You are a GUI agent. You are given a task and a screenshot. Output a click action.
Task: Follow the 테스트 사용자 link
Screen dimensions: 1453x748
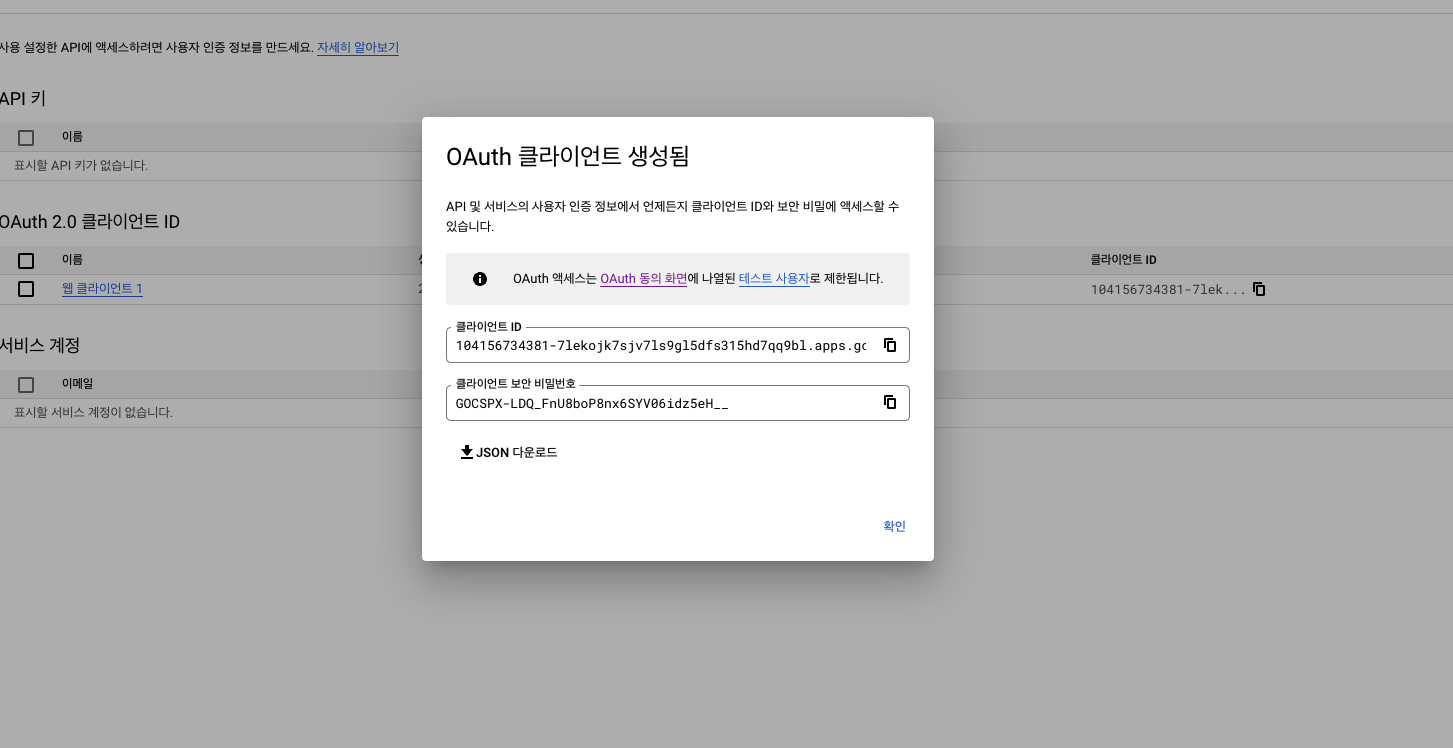point(773,279)
